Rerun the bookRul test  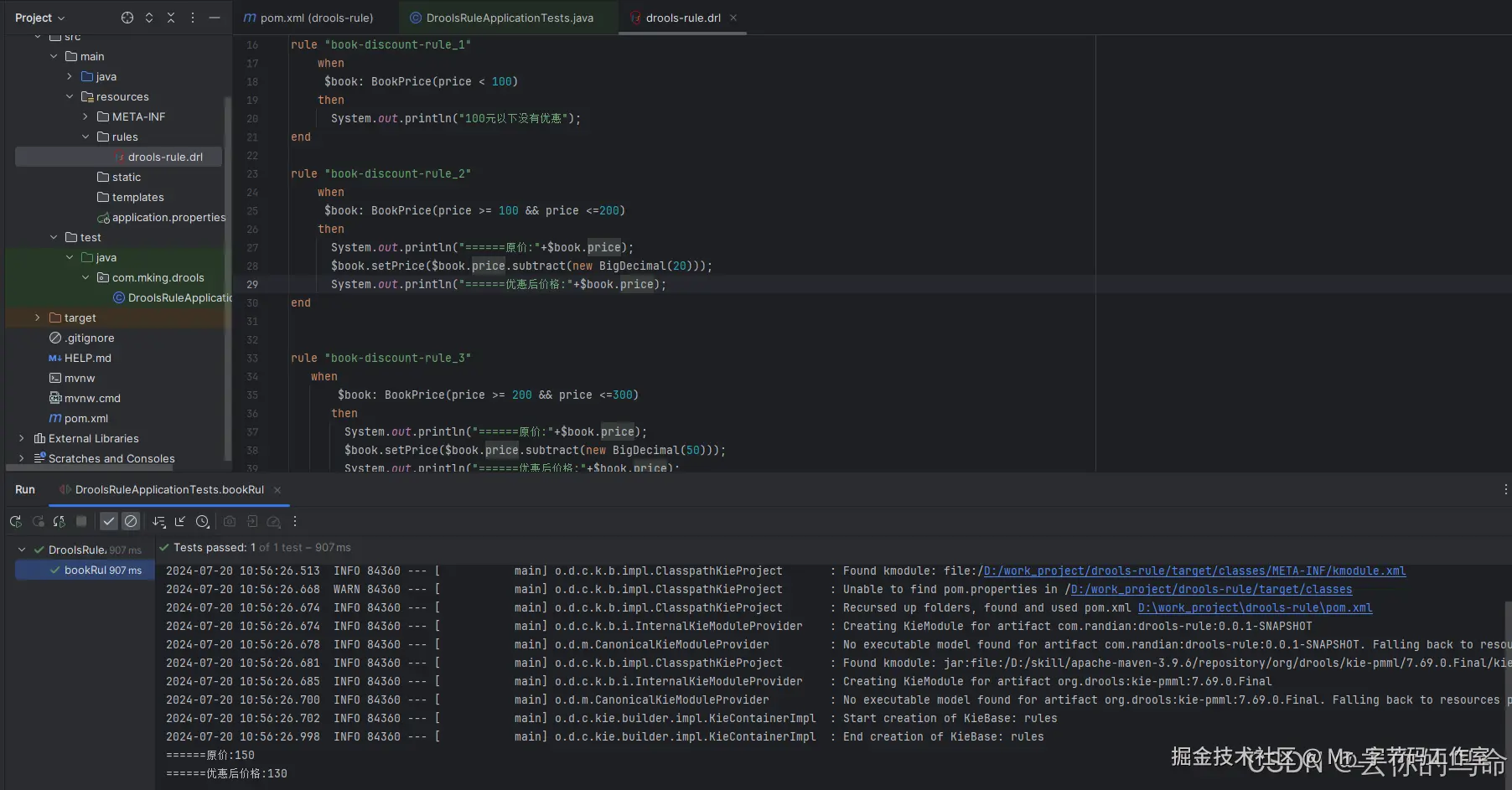click(16, 521)
